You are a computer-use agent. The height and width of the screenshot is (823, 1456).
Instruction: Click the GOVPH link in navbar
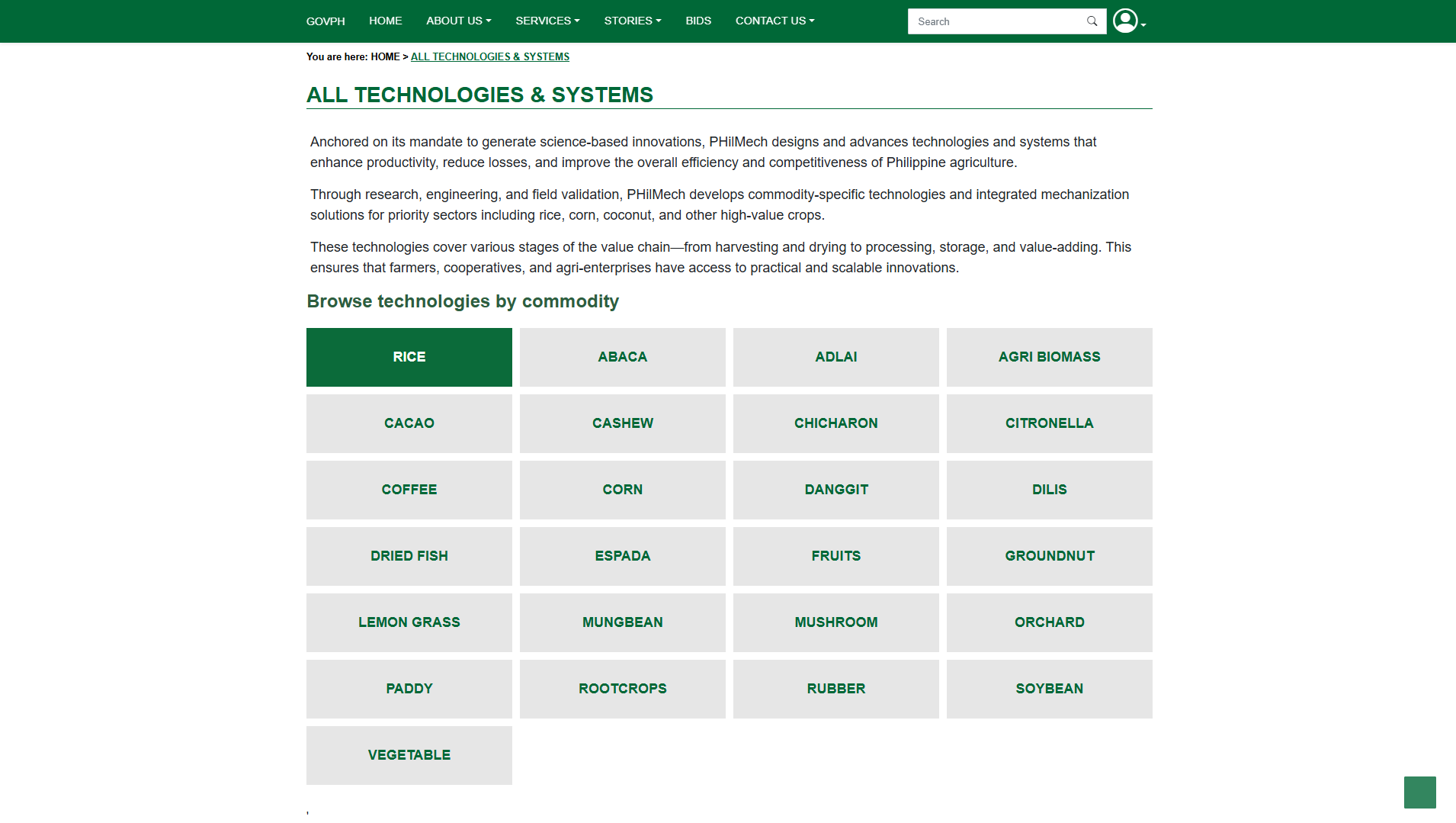(x=326, y=21)
